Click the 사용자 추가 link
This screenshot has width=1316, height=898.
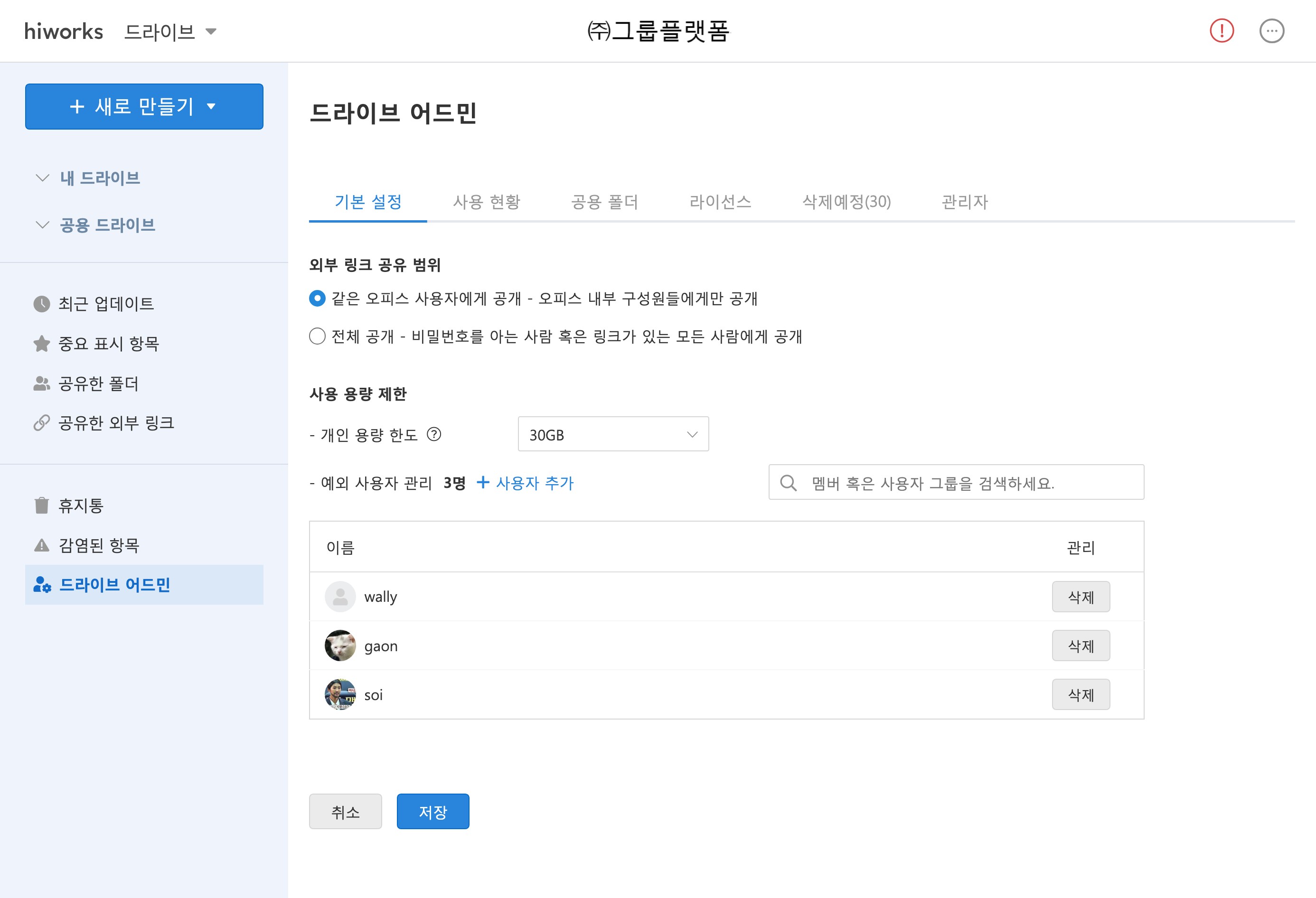(x=535, y=483)
